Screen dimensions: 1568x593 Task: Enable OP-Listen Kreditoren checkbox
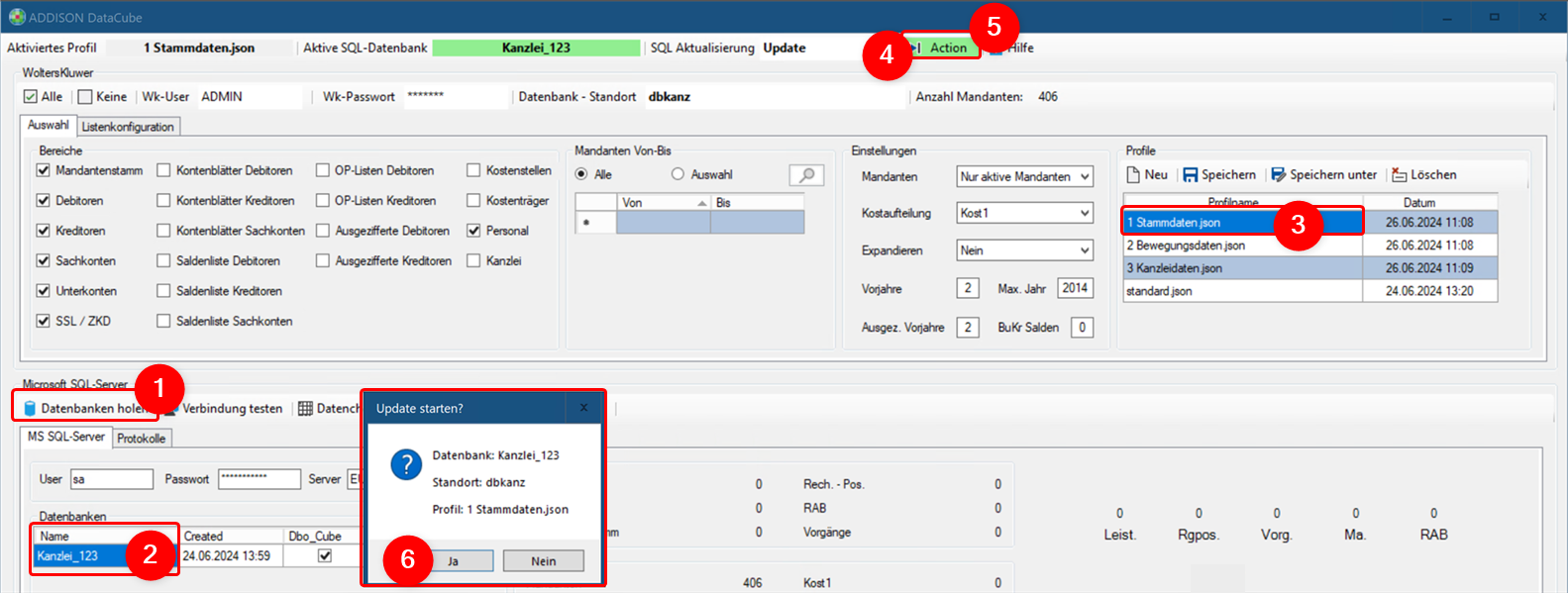pyautogui.click(x=323, y=200)
